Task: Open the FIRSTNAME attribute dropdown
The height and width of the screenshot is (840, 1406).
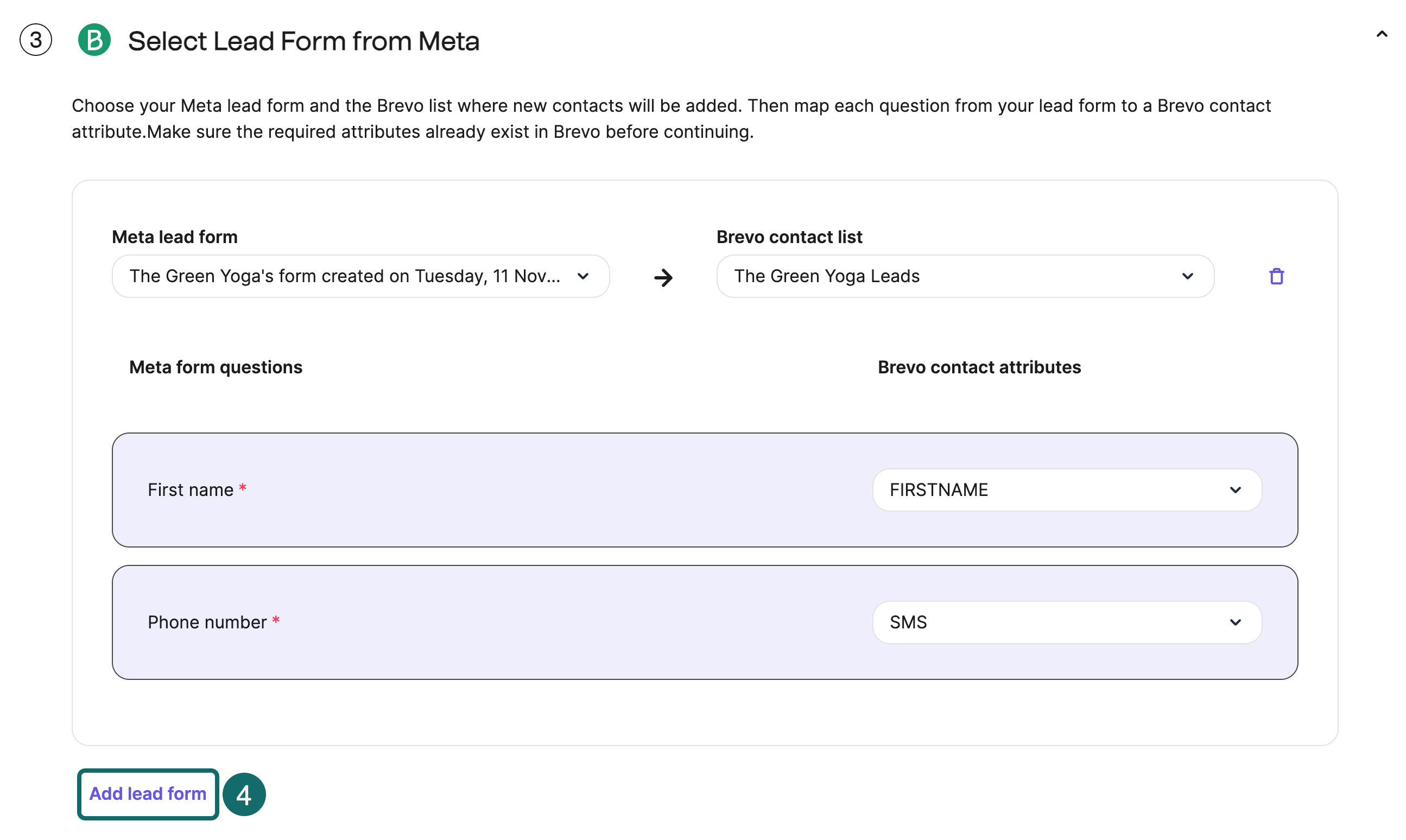Action: coord(1066,489)
